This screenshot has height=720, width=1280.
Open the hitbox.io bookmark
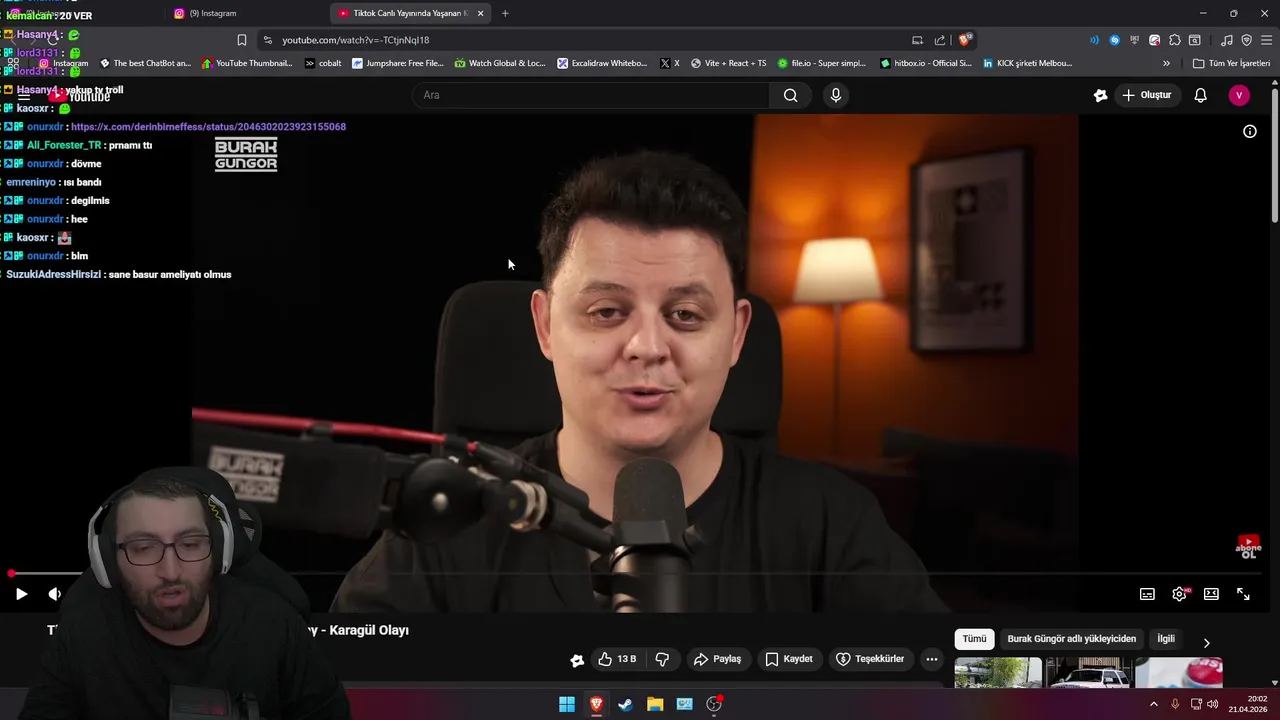[x=926, y=63]
